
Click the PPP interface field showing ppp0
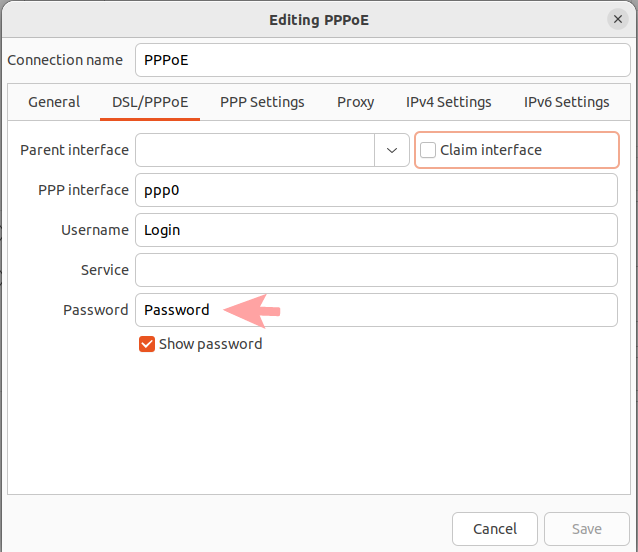click(x=376, y=190)
